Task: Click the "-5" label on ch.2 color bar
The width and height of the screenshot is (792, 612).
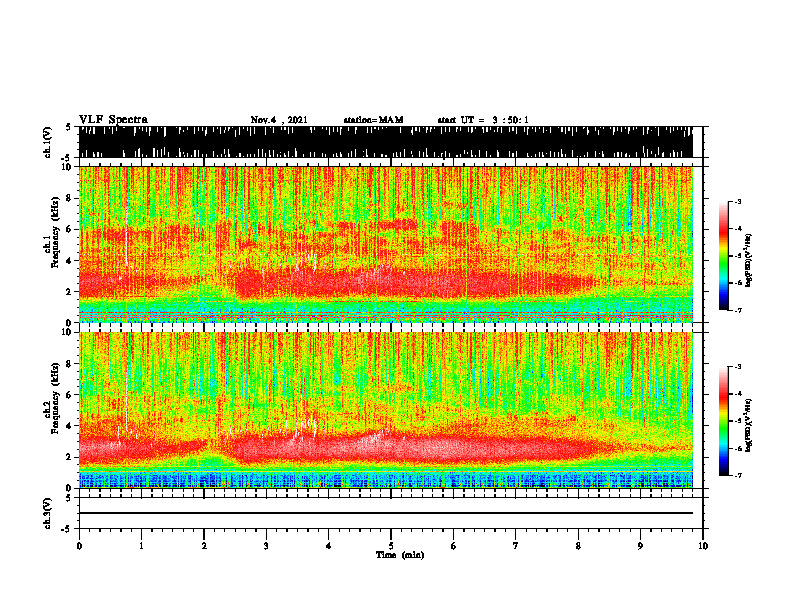Action: coord(738,421)
